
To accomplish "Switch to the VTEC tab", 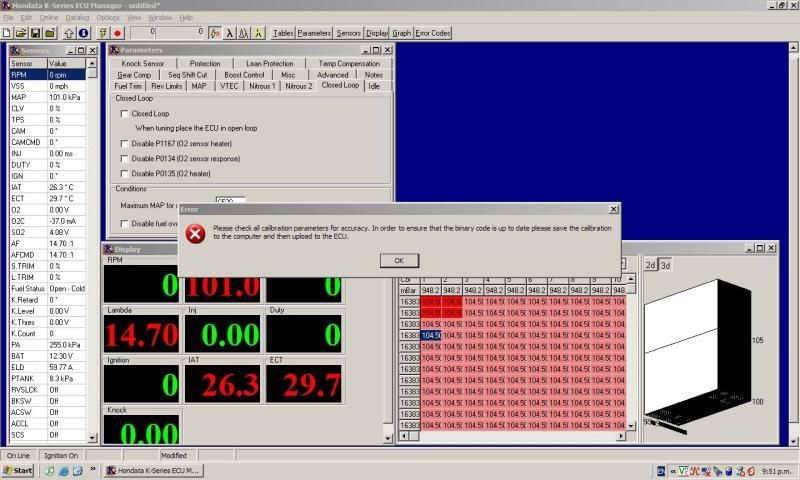I will point(229,86).
